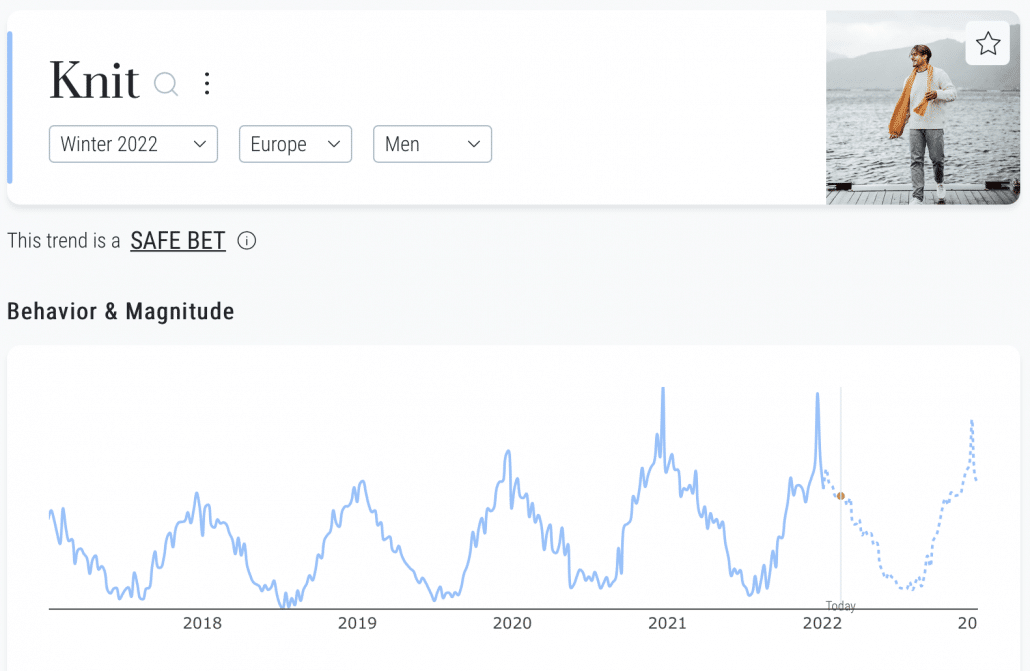Click the Today vertical line label
Image resolution: width=1030 pixels, height=671 pixels.
click(841, 606)
